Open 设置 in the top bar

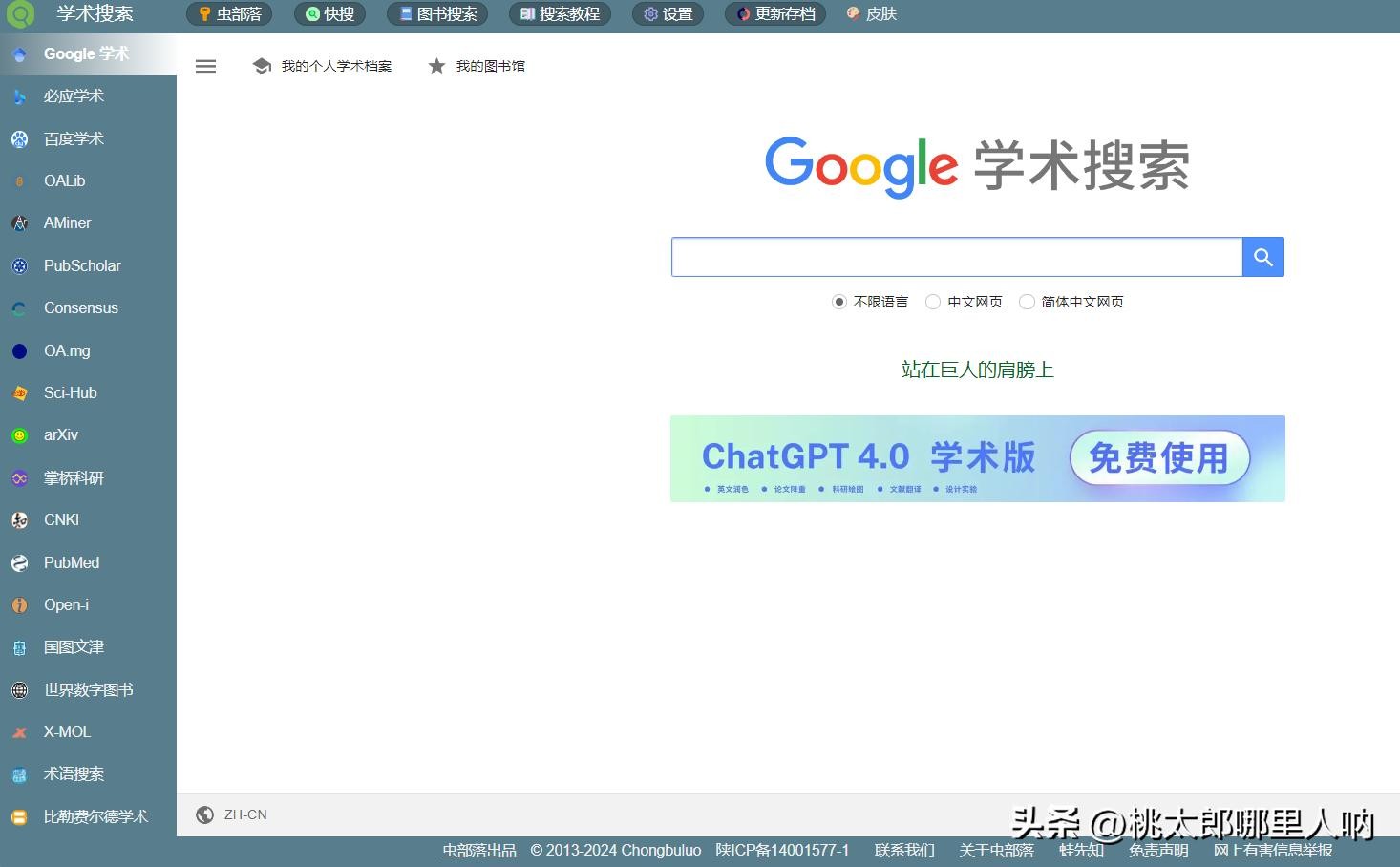(x=668, y=14)
